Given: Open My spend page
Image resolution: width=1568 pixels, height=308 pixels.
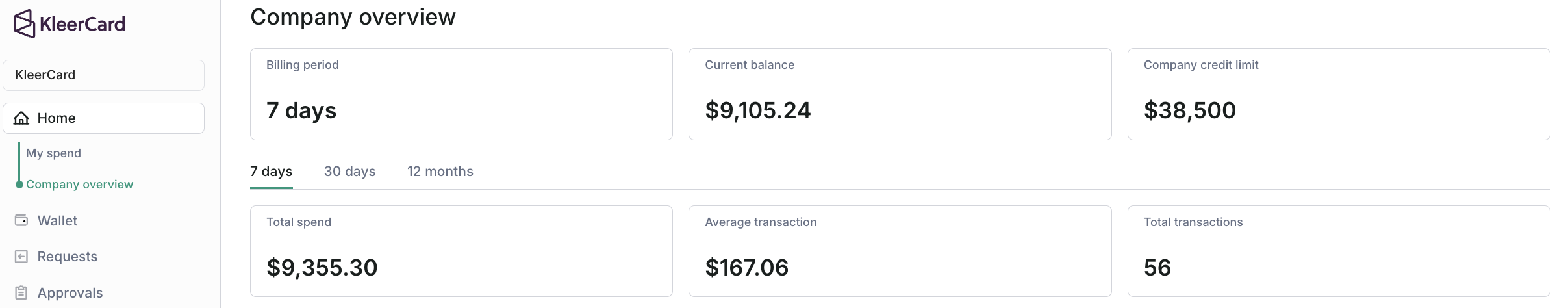Looking at the screenshot, I should [53, 153].
